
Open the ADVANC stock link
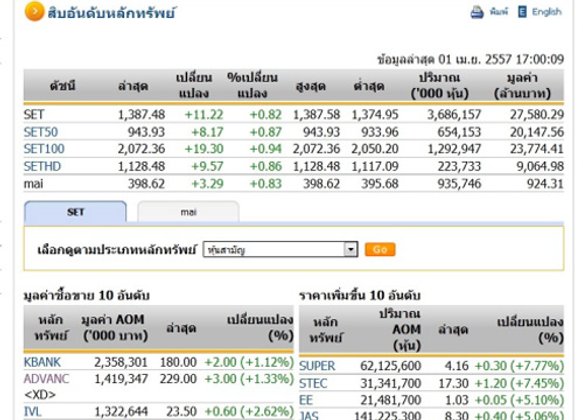pos(46,379)
